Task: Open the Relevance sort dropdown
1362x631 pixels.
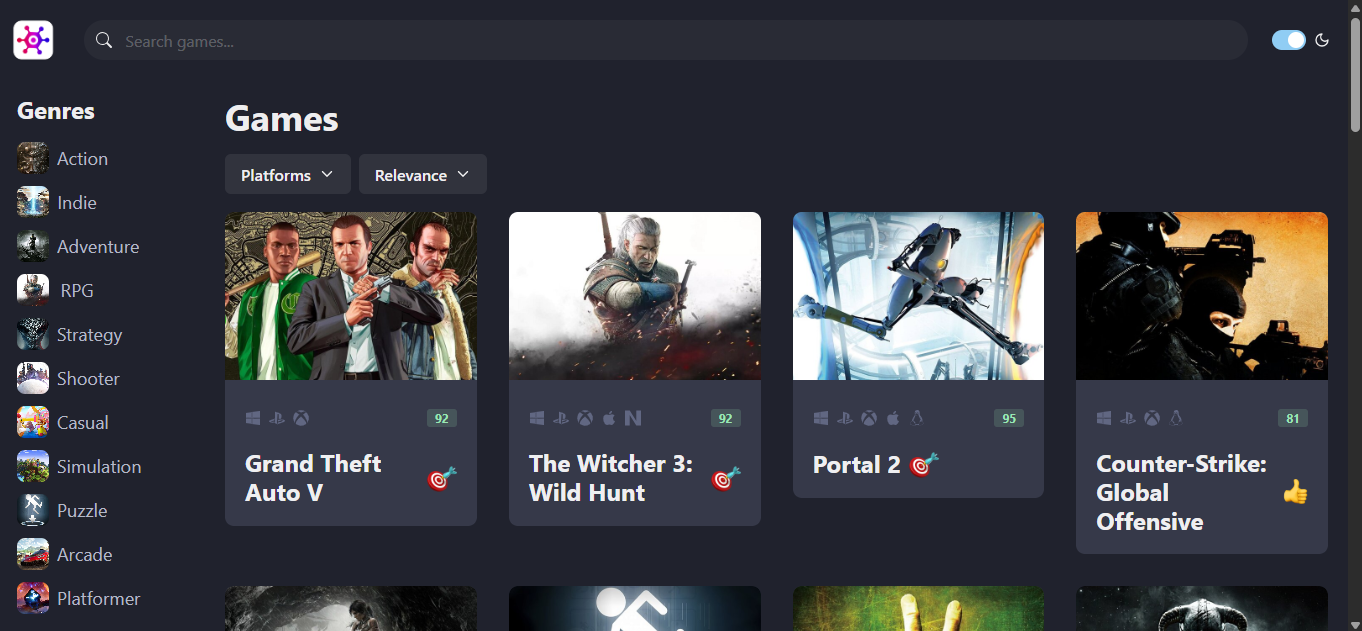Action: click(423, 174)
